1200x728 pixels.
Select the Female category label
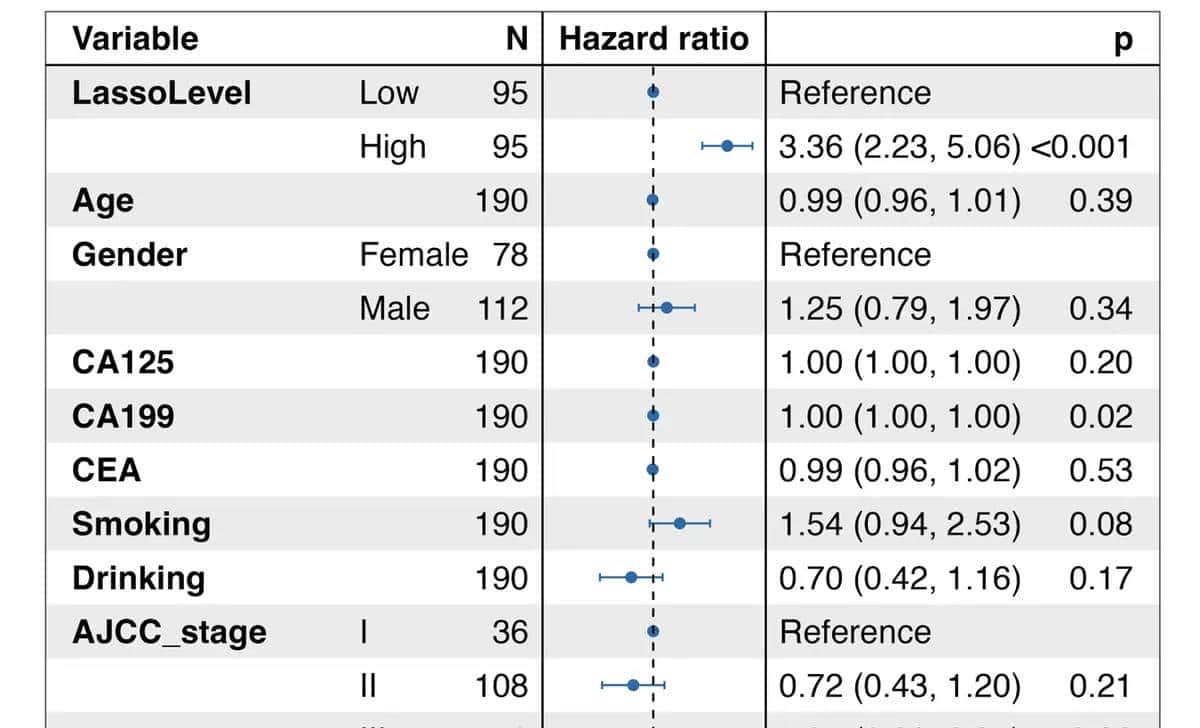413,254
